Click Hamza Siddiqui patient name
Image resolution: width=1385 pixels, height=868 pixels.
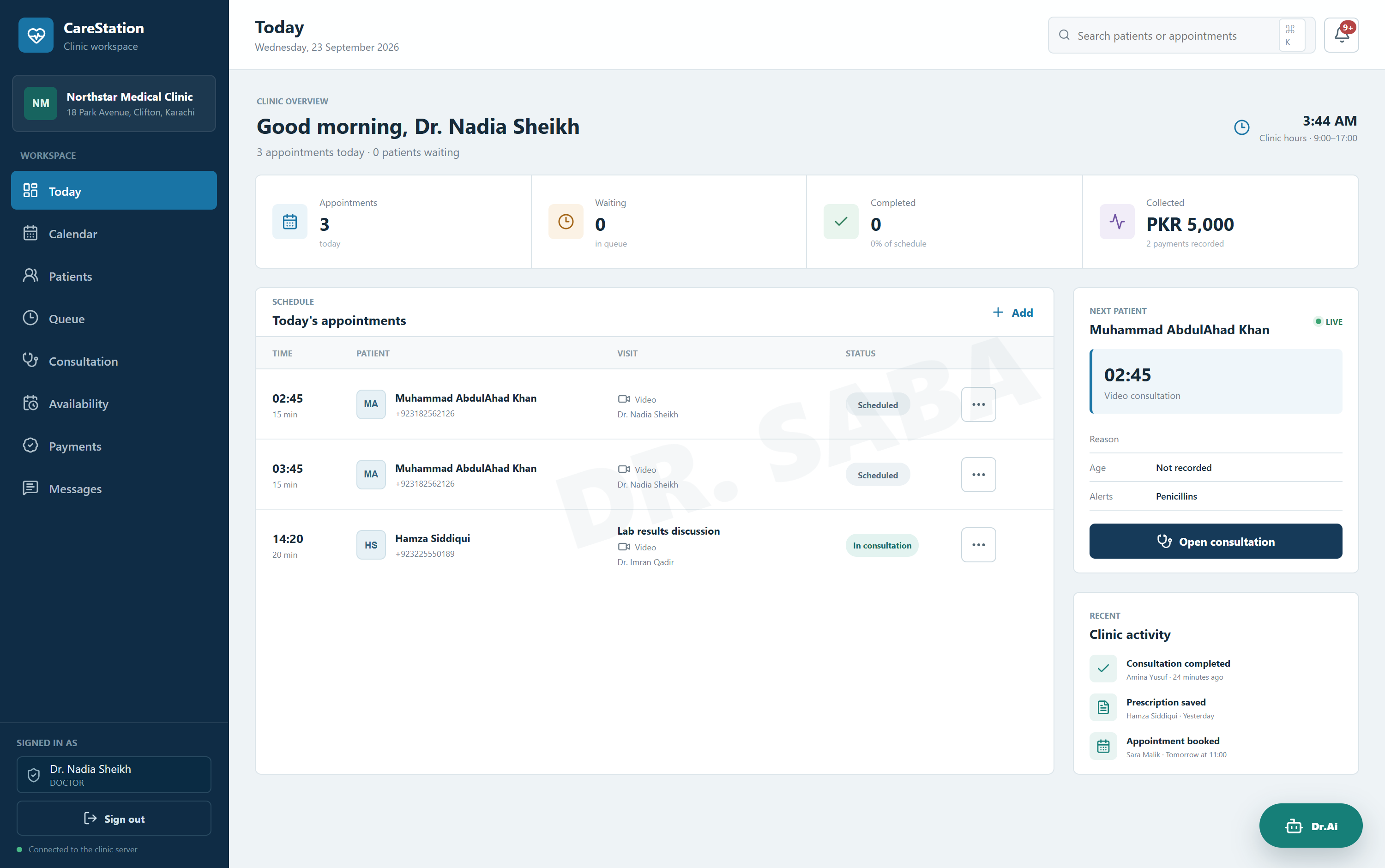click(432, 538)
